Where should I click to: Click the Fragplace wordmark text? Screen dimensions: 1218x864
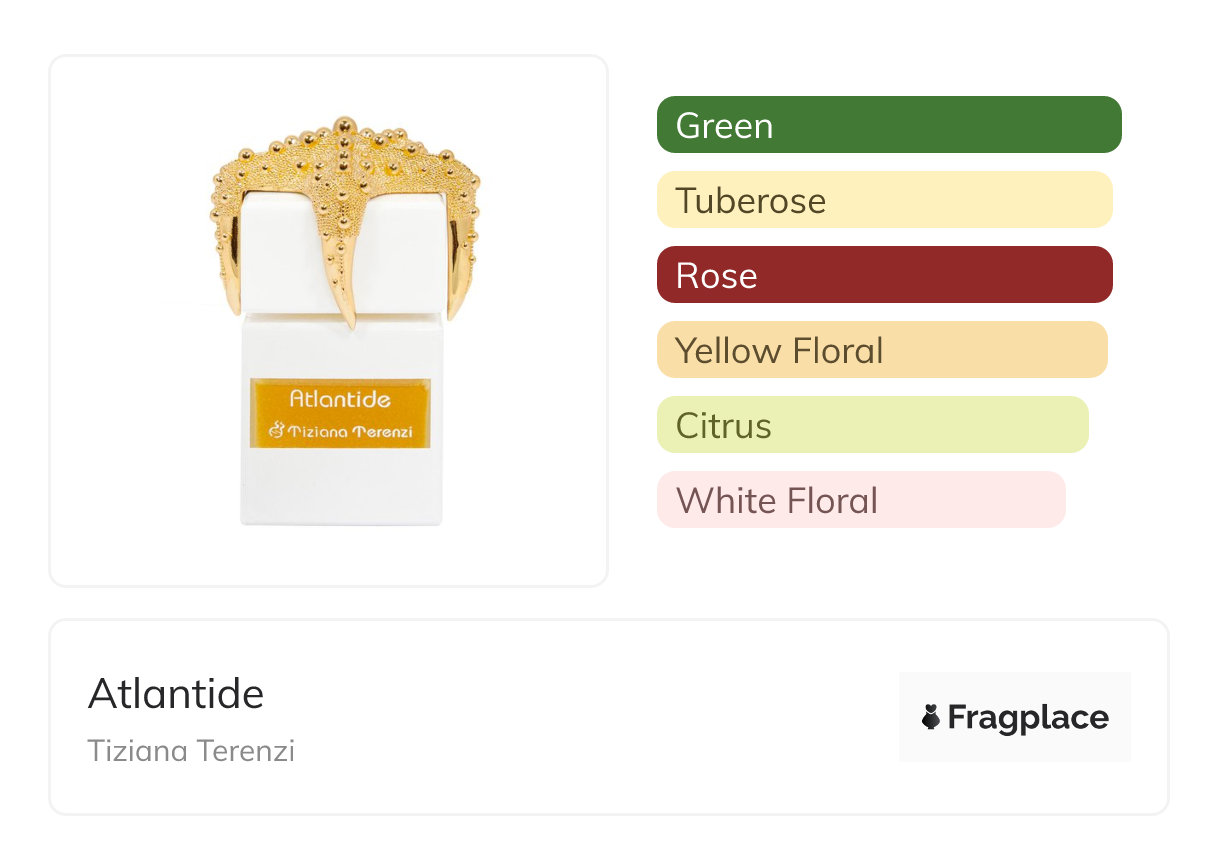coord(1028,718)
